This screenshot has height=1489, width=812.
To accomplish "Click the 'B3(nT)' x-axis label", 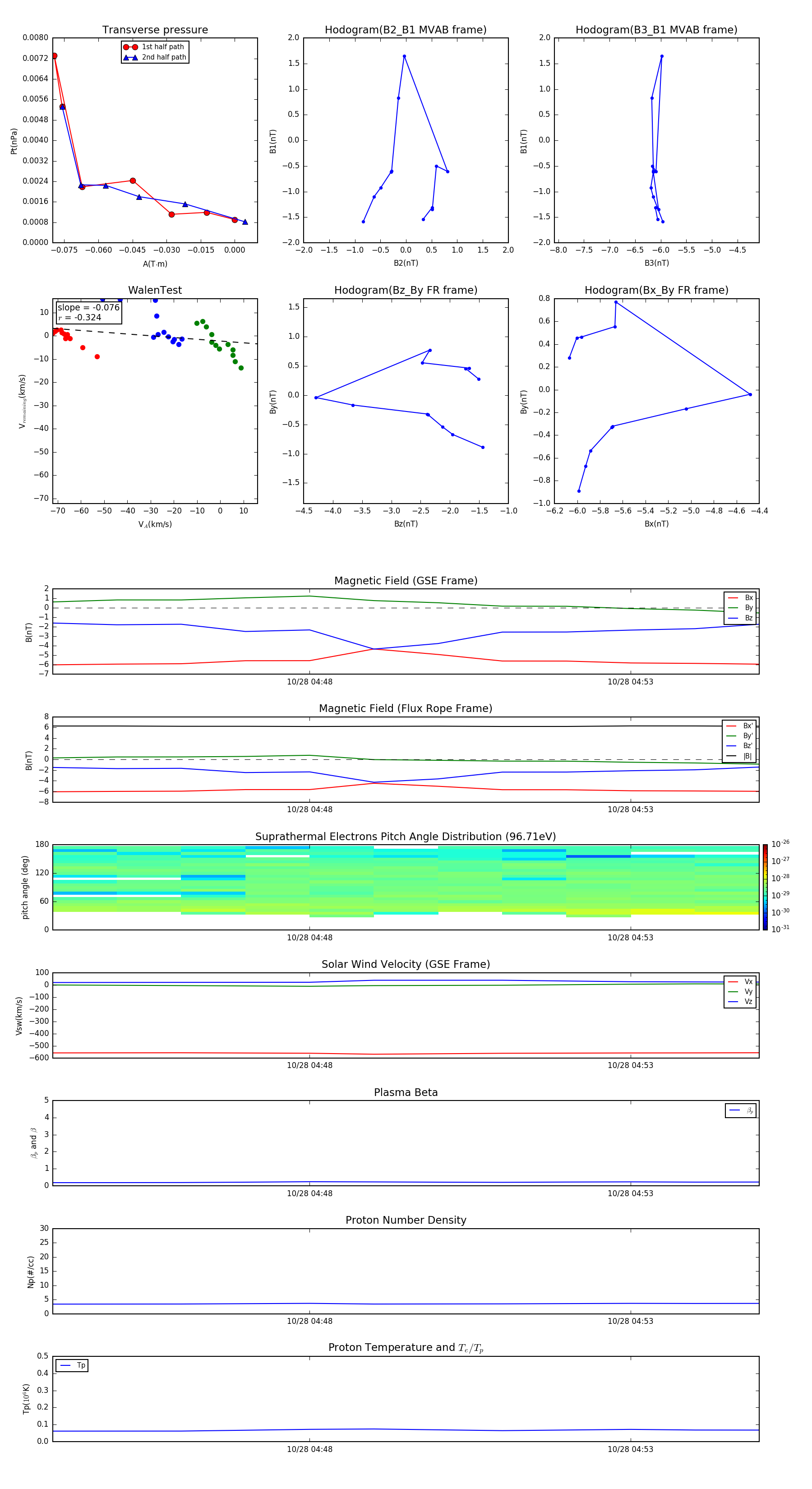I will pyautogui.click(x=656, y=264).
